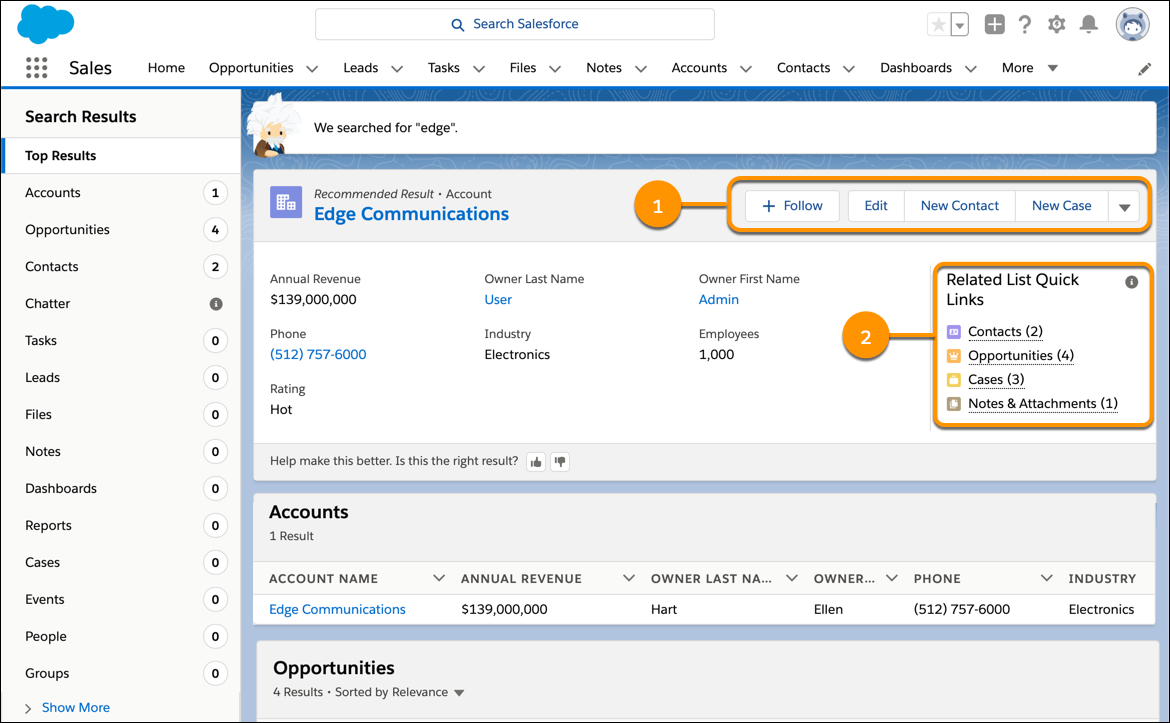The height and width of the screenshot is (723, 1170).
Task: Expand the Notes tab dropdown chevron
Action: coord(640,69)
